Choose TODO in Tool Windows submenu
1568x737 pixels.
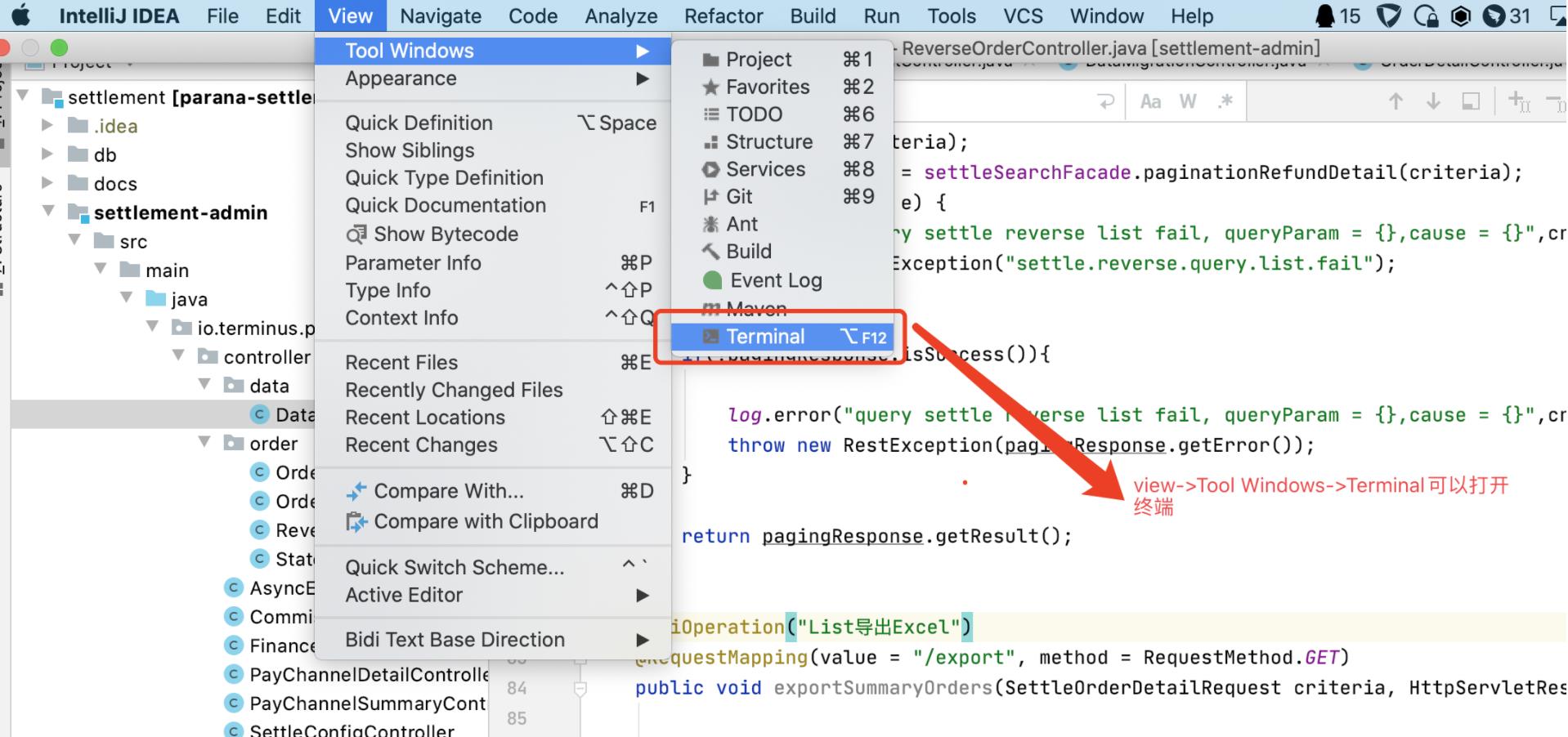782,114
